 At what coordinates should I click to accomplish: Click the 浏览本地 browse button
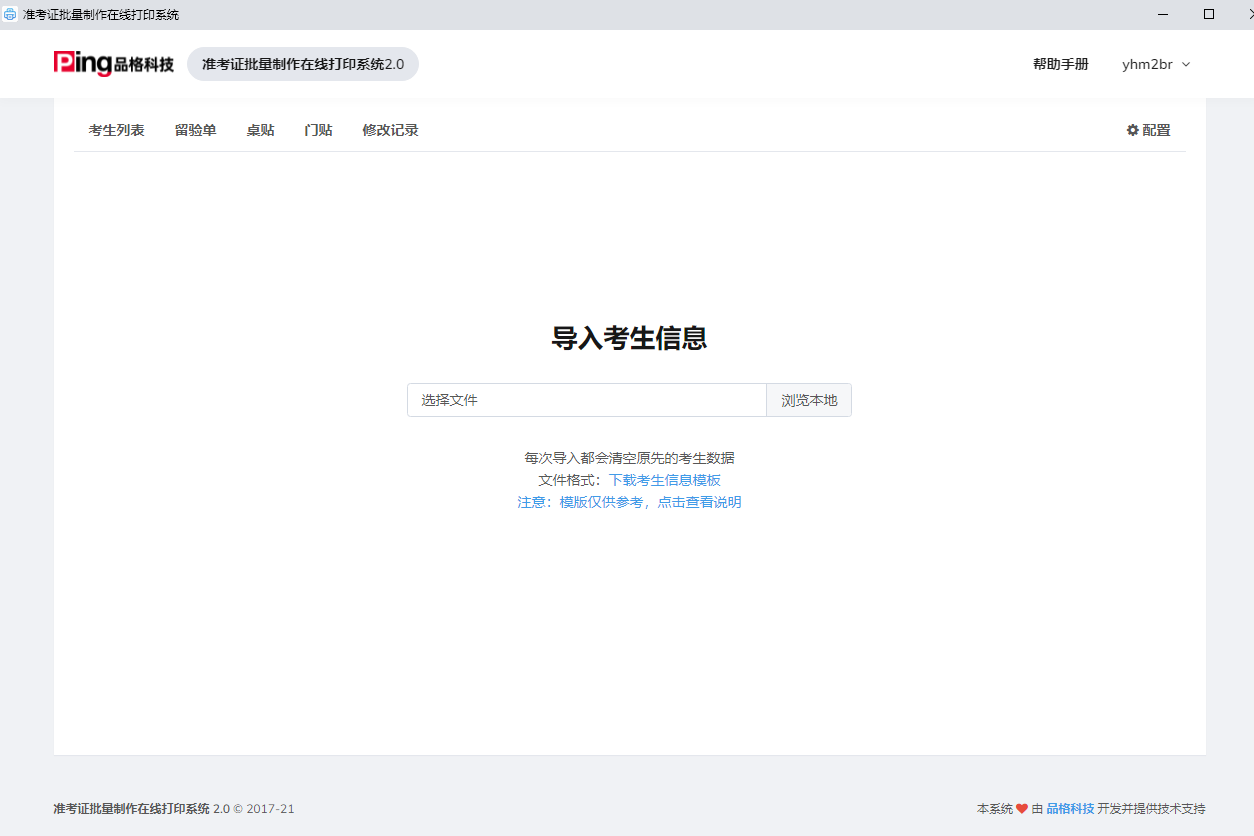pyautogui.click(x=809, y=400)
